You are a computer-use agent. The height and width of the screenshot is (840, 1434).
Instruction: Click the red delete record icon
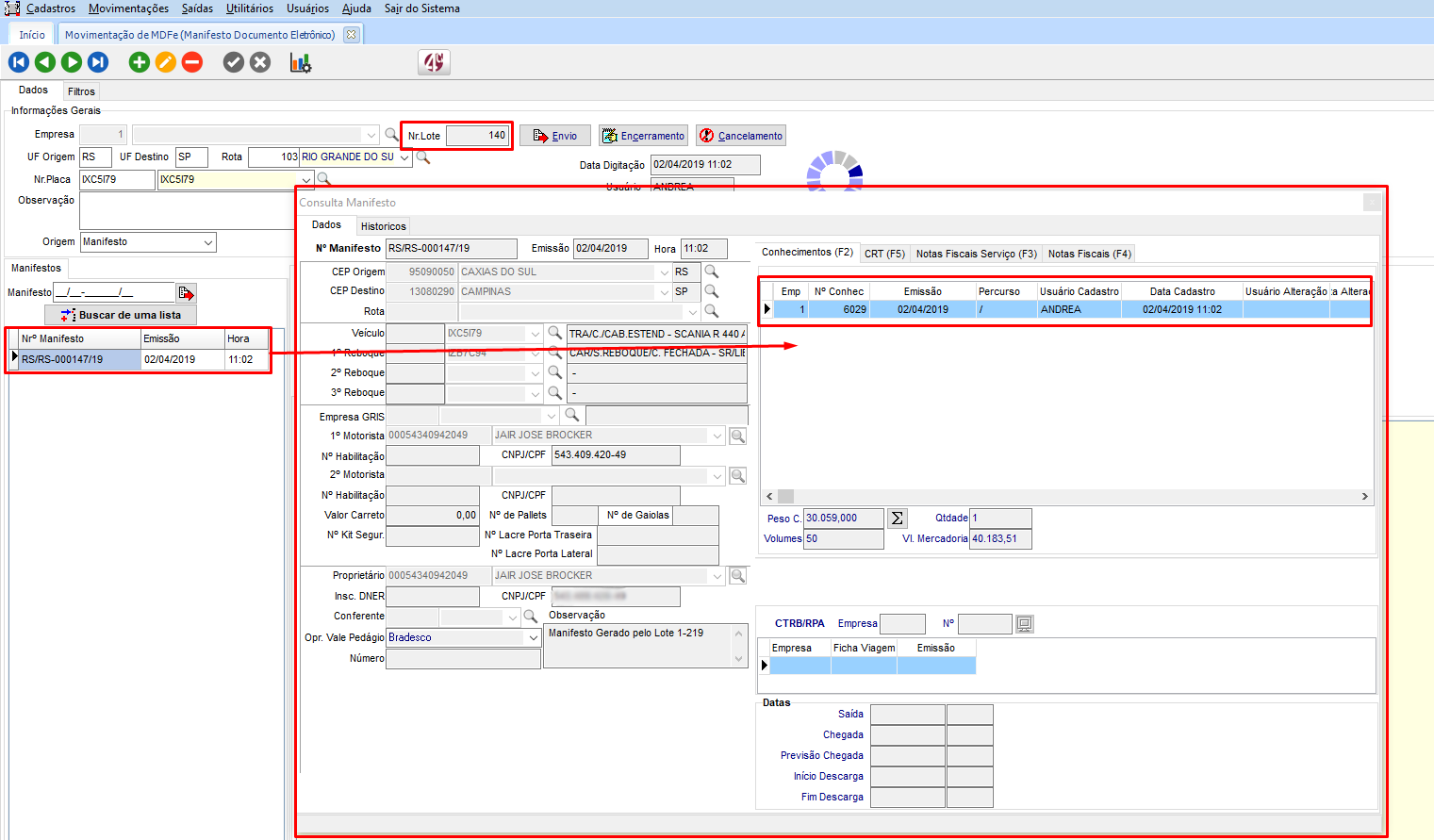pyautogui.click(x=192, y=62)
